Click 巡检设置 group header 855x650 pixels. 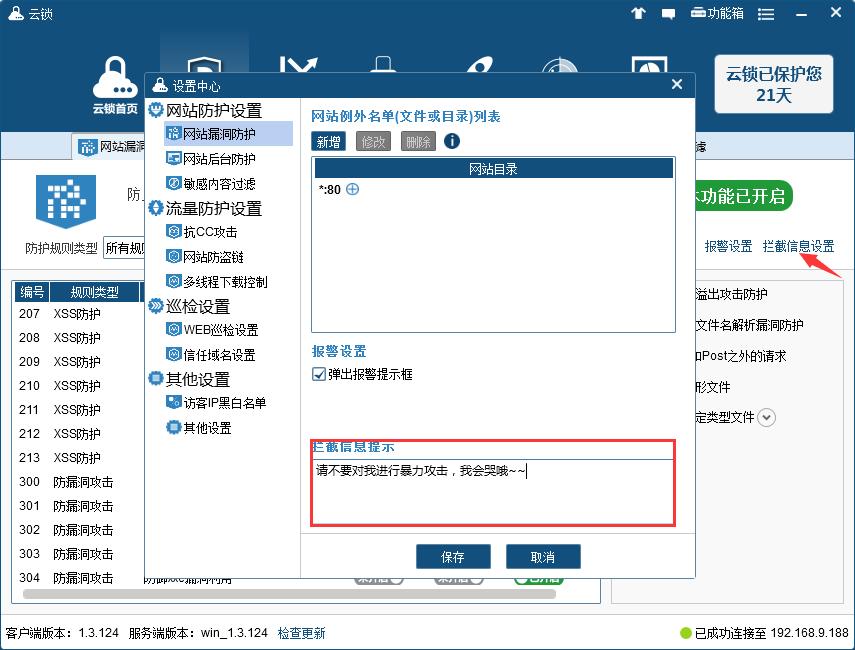(189, 306)
